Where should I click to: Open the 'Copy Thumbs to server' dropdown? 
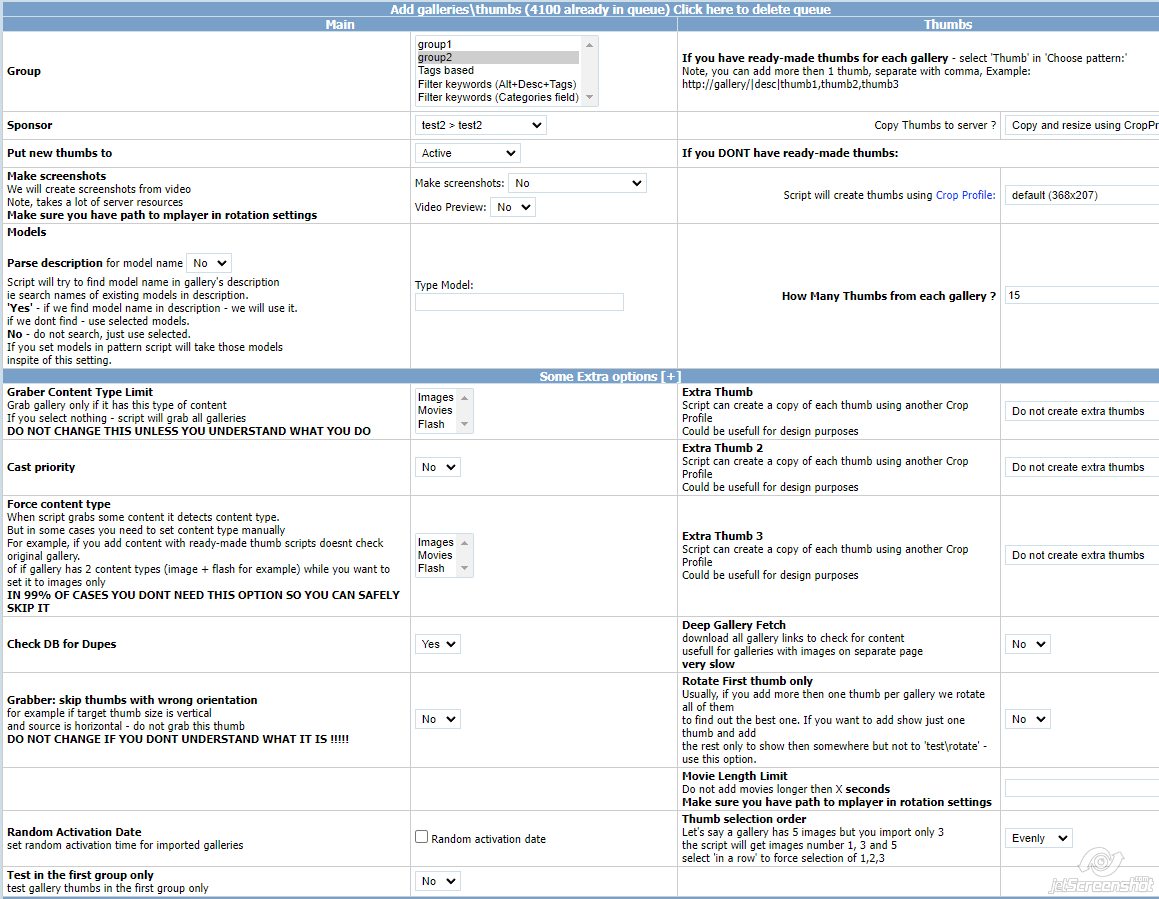point(1082,126)
